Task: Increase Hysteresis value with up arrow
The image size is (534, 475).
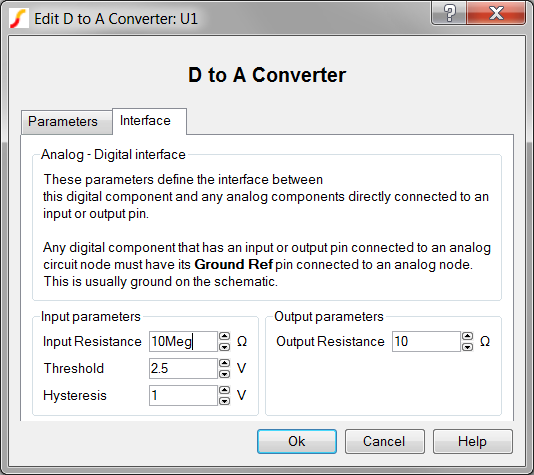Action: point(224,390)
